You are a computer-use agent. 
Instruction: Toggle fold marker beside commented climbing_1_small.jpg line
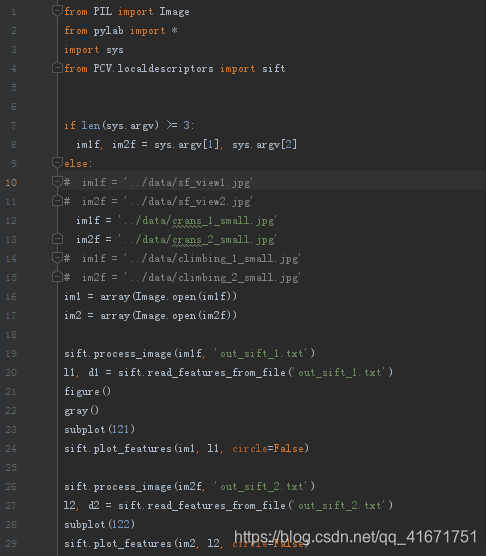click(x=57, y=257)
